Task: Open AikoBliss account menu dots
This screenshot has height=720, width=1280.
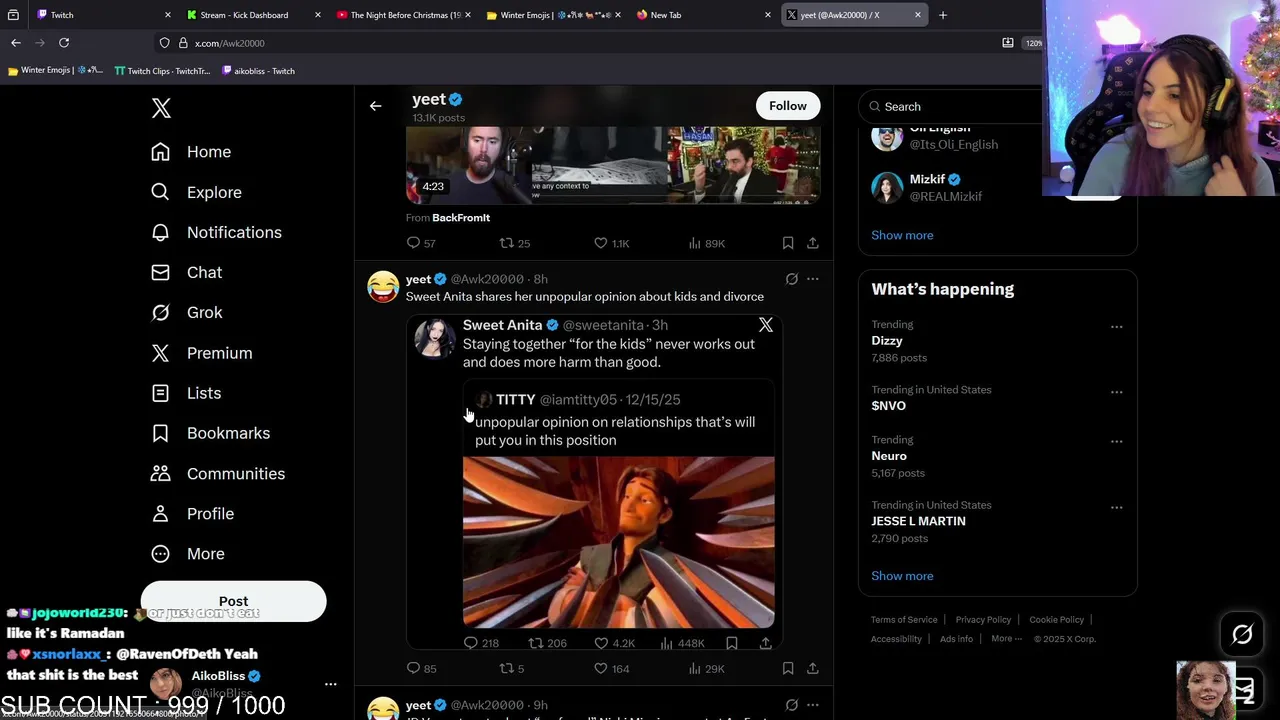Action: click(x=331, y=684)
